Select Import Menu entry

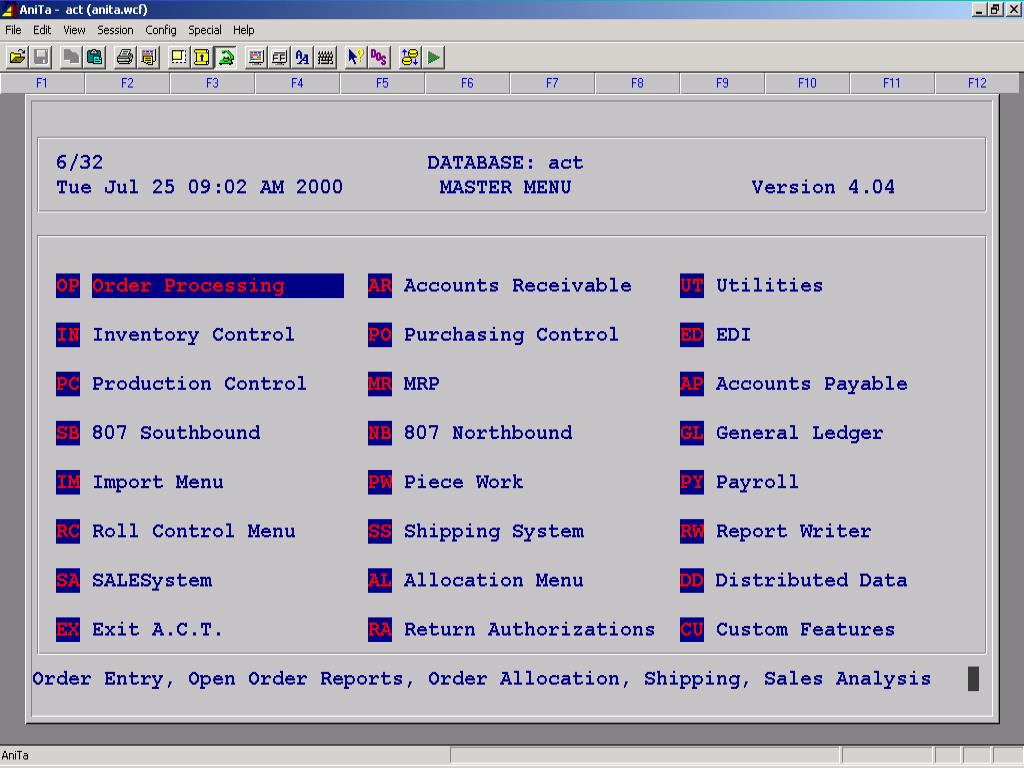coord(140,483)
